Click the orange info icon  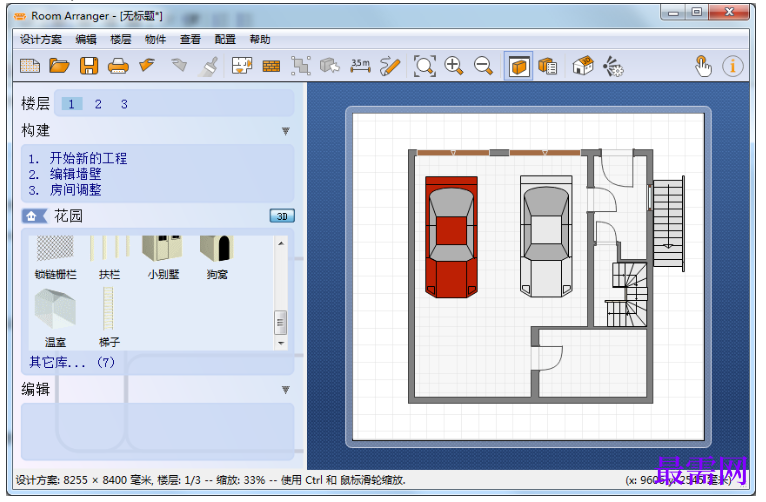[x=732, y=66]
